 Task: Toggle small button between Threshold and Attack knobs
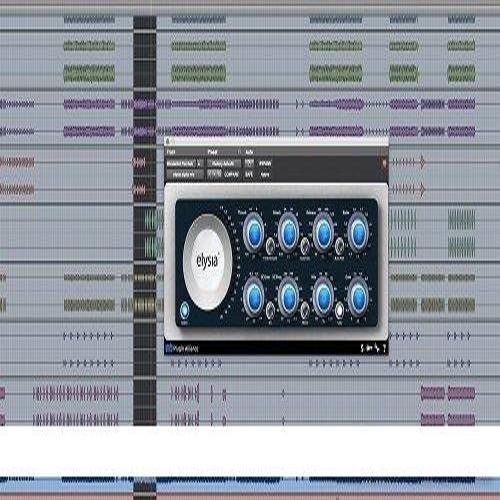[x=270, y=246]
